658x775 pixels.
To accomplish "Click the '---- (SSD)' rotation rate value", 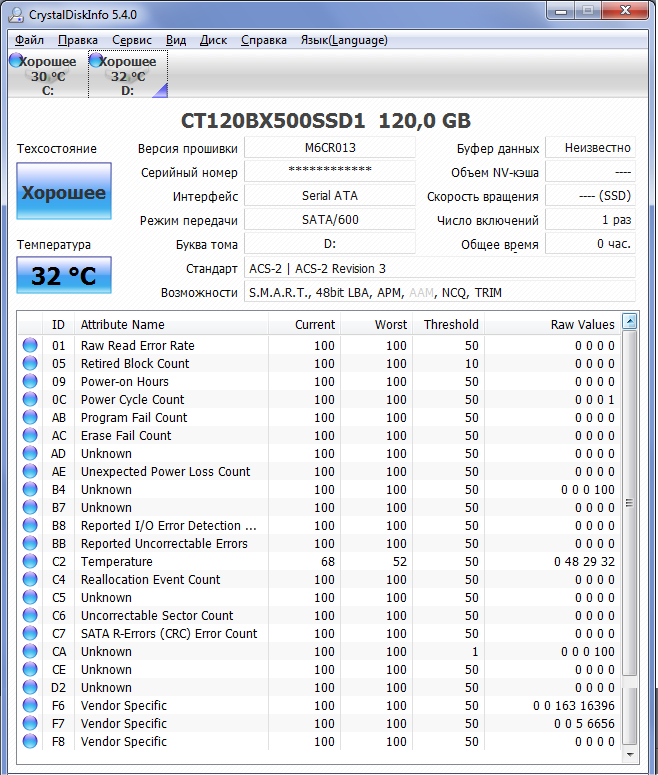I will [590, 196].
